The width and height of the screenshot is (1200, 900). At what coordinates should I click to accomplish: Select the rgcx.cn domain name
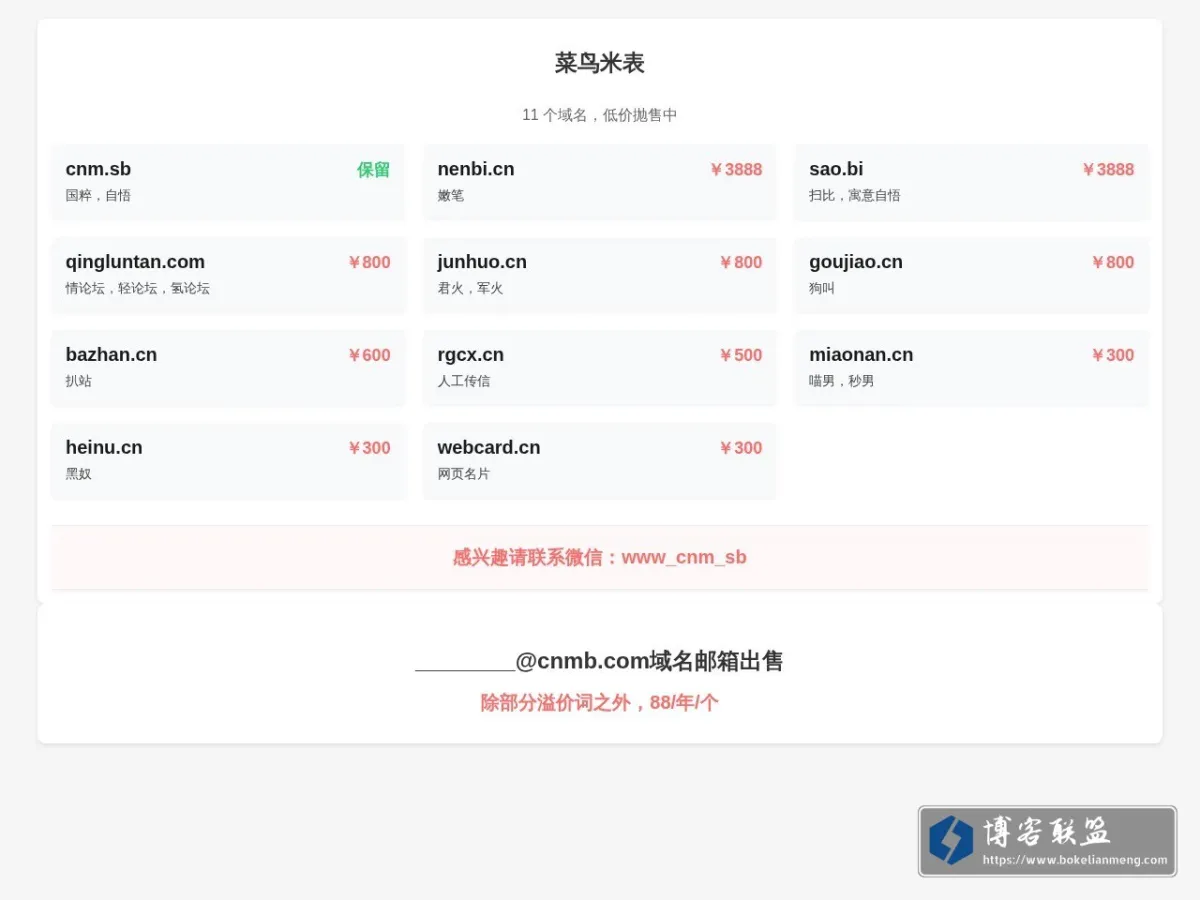(470, 355)
